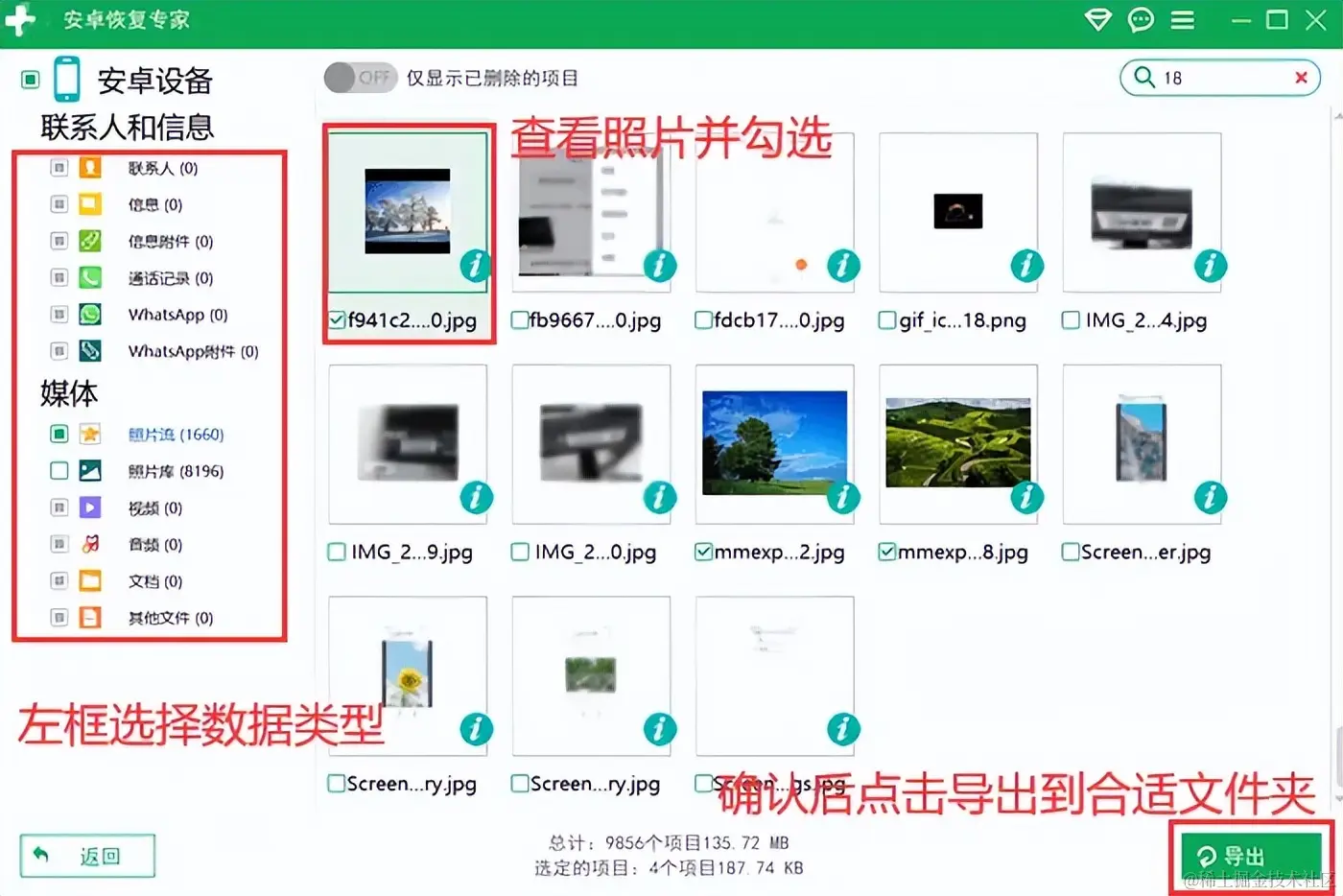Show info for IMG_2...9.jpg thumbnail

coord(476,497)
